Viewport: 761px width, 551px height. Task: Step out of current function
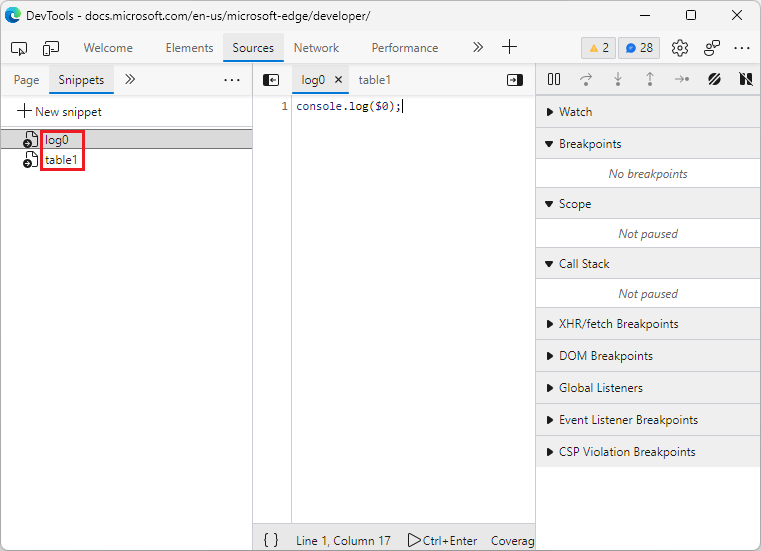649,79
